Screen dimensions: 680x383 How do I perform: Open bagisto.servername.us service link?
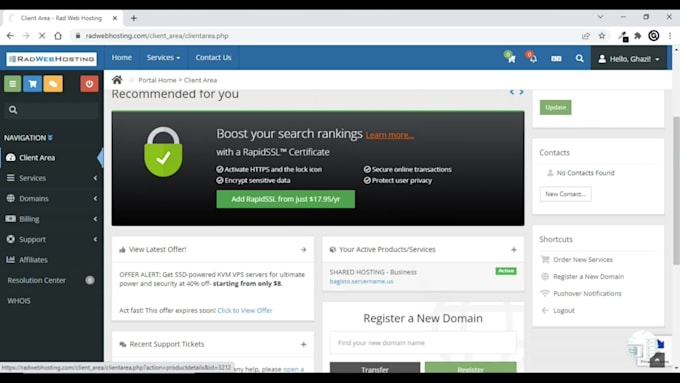(361, 282)
